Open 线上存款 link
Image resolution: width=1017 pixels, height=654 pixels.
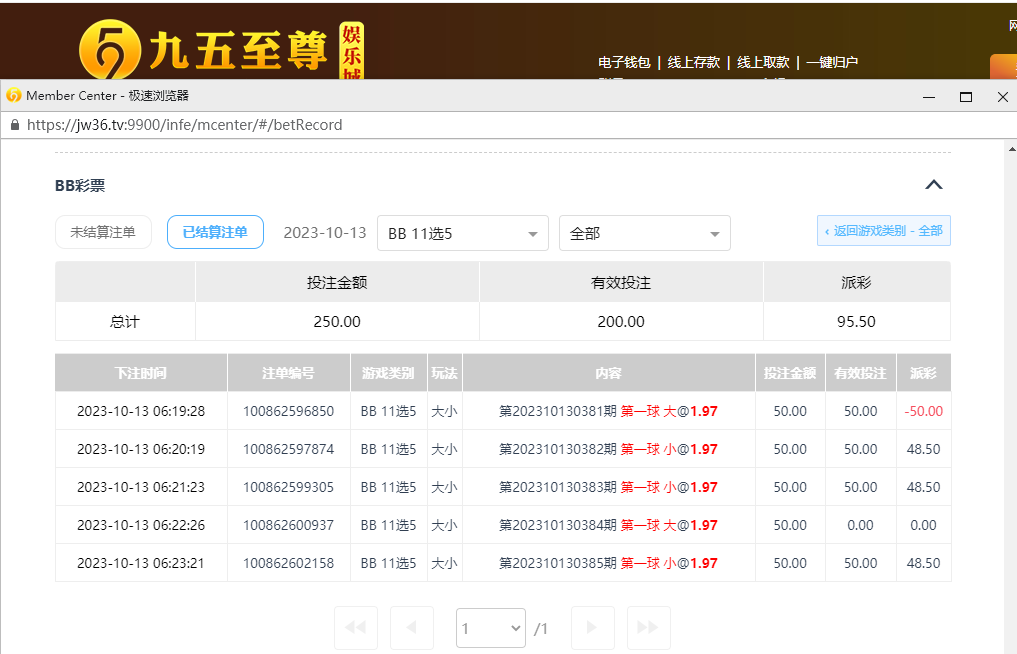coord(693,62)
